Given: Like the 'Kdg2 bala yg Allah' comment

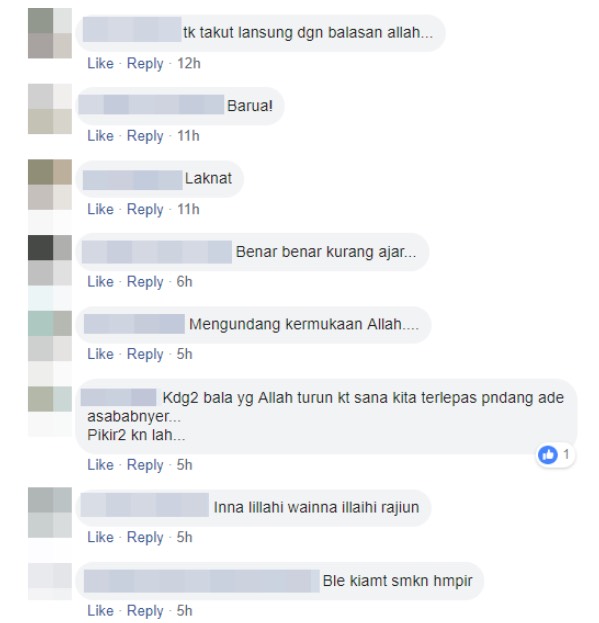Looking at the screenshot, I should point(100,465).
